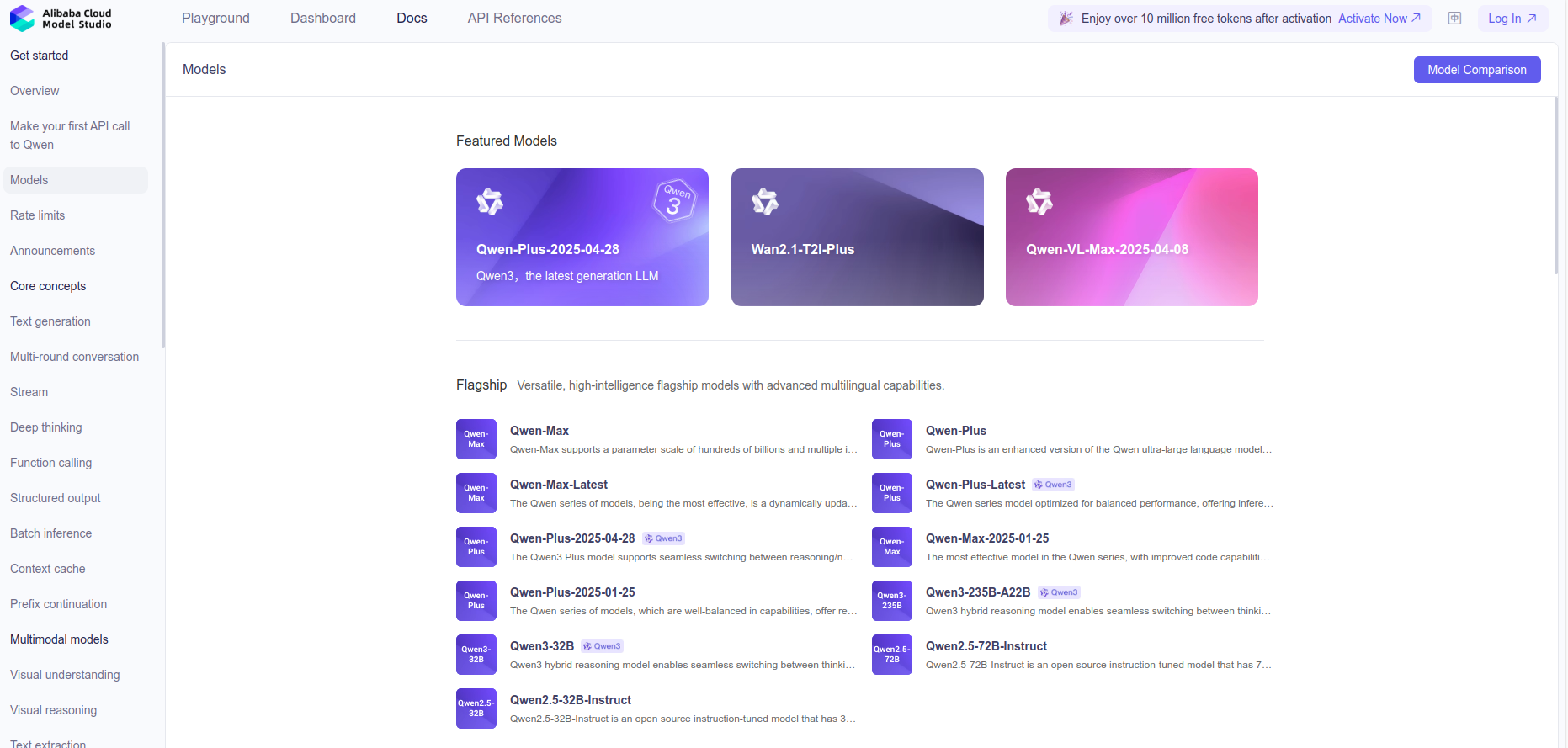Open the Qwen-Plus-Latest model title
This screenshot has height=748, width=1568.
tap(975, 485)
